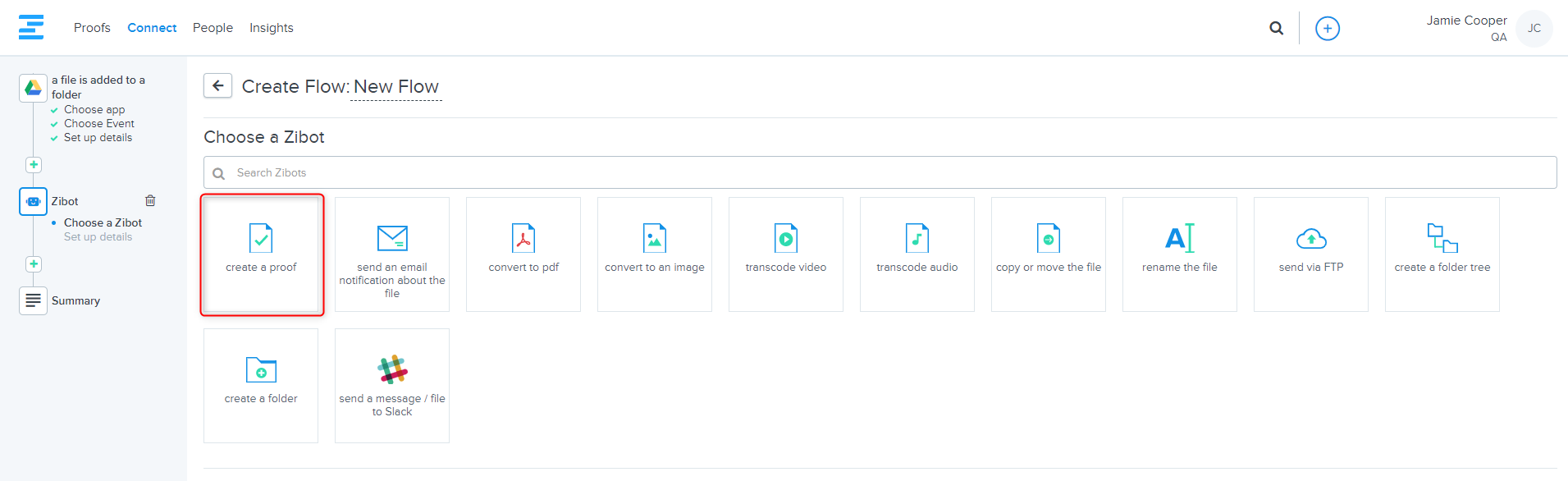The width and height of the screenshot is (1568, 481).
Task: Choose the 'convert to pdf' Zibot
Action: (523, 254)
